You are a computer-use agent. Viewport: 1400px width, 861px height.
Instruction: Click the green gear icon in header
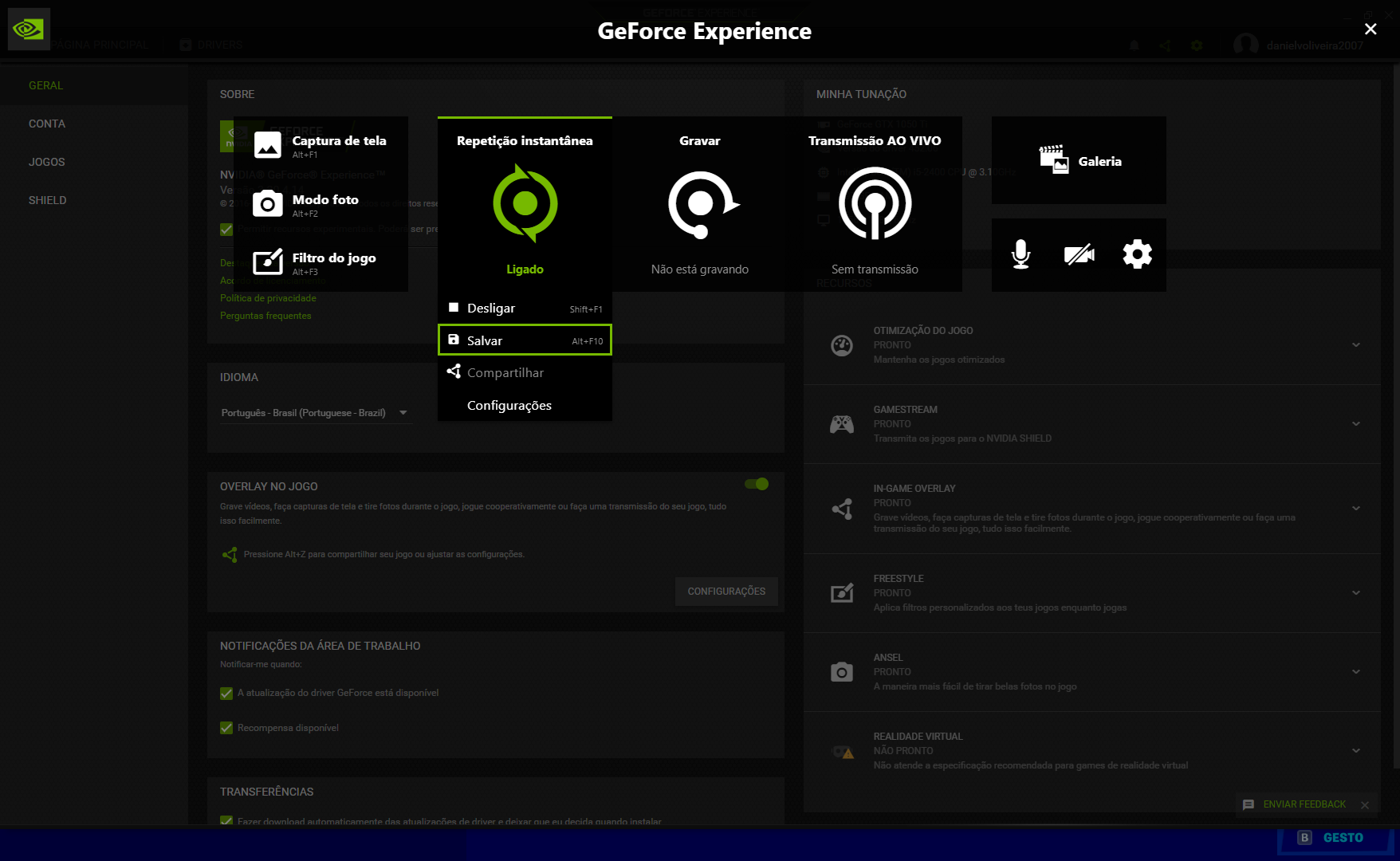(x=1196, y=45)
